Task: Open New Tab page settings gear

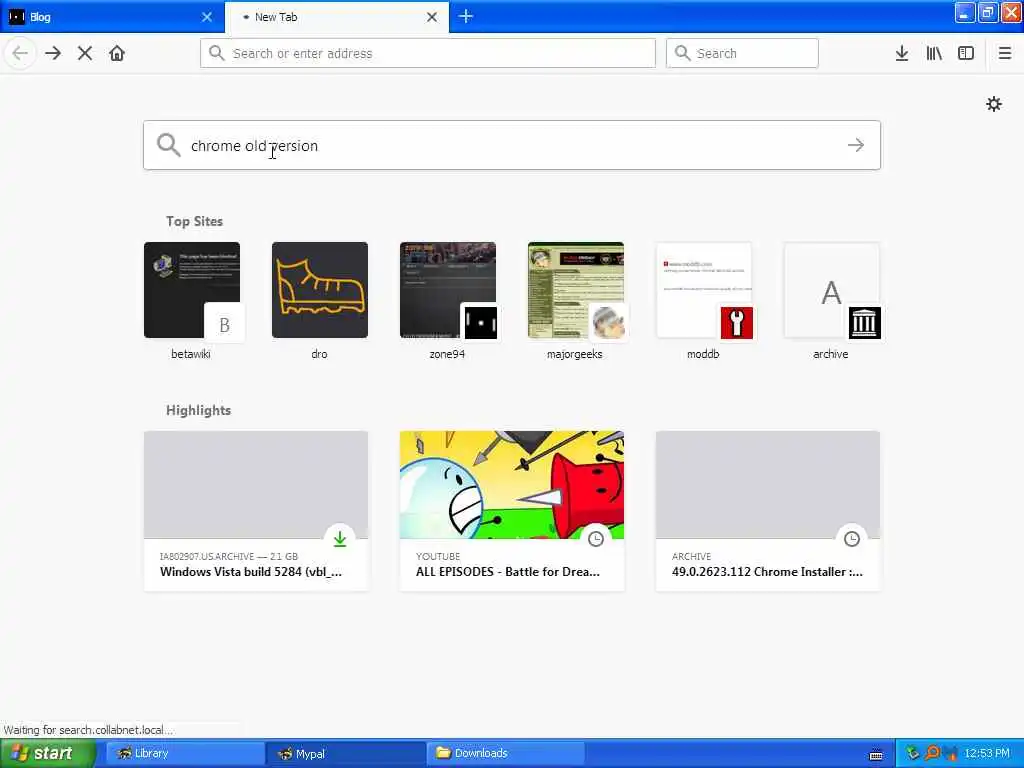Action: (993, 104)
